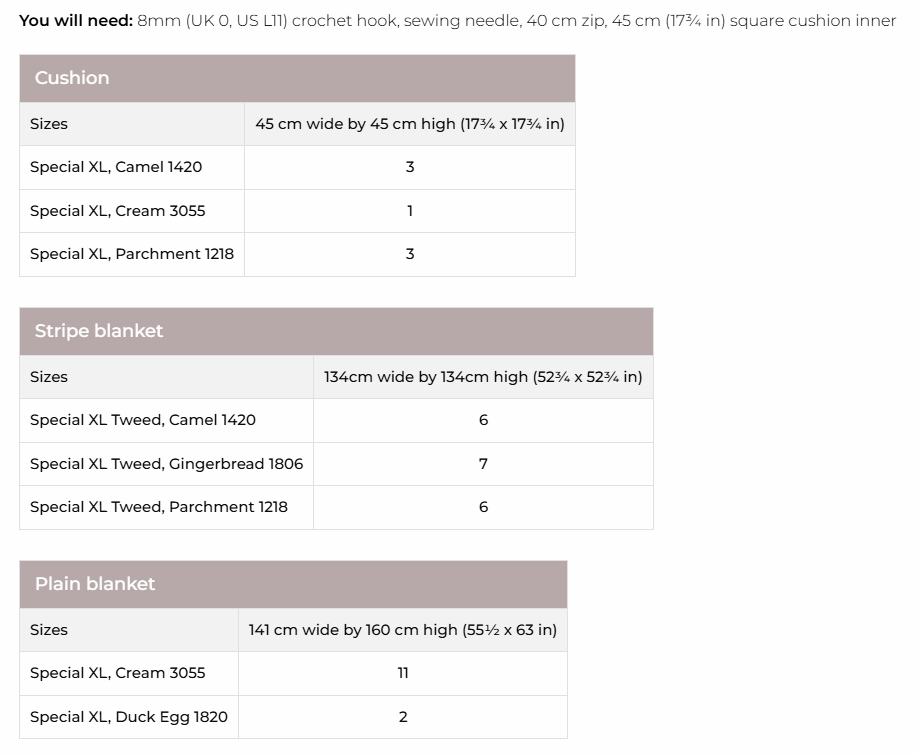Image resolution: width=919 pixels, height=755 pixels.
Task: Click the Plain blanket table header
Action: point(95,584)
